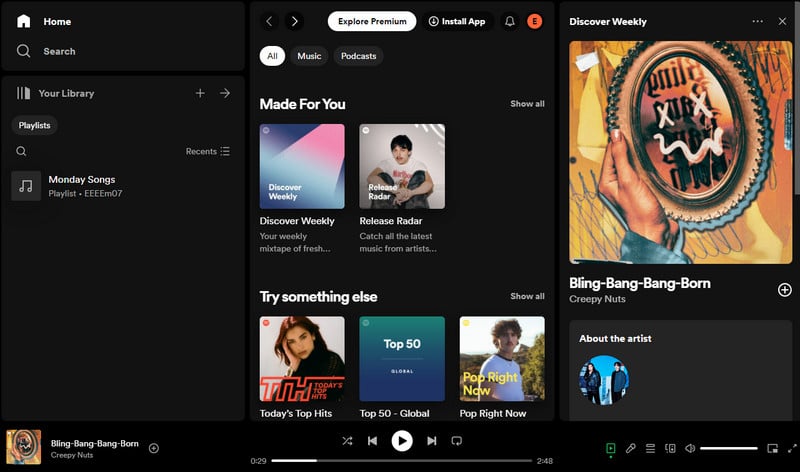Navigate forward with right chevron
The width and height of the screenshot is (800, 472).
(294, 21)
